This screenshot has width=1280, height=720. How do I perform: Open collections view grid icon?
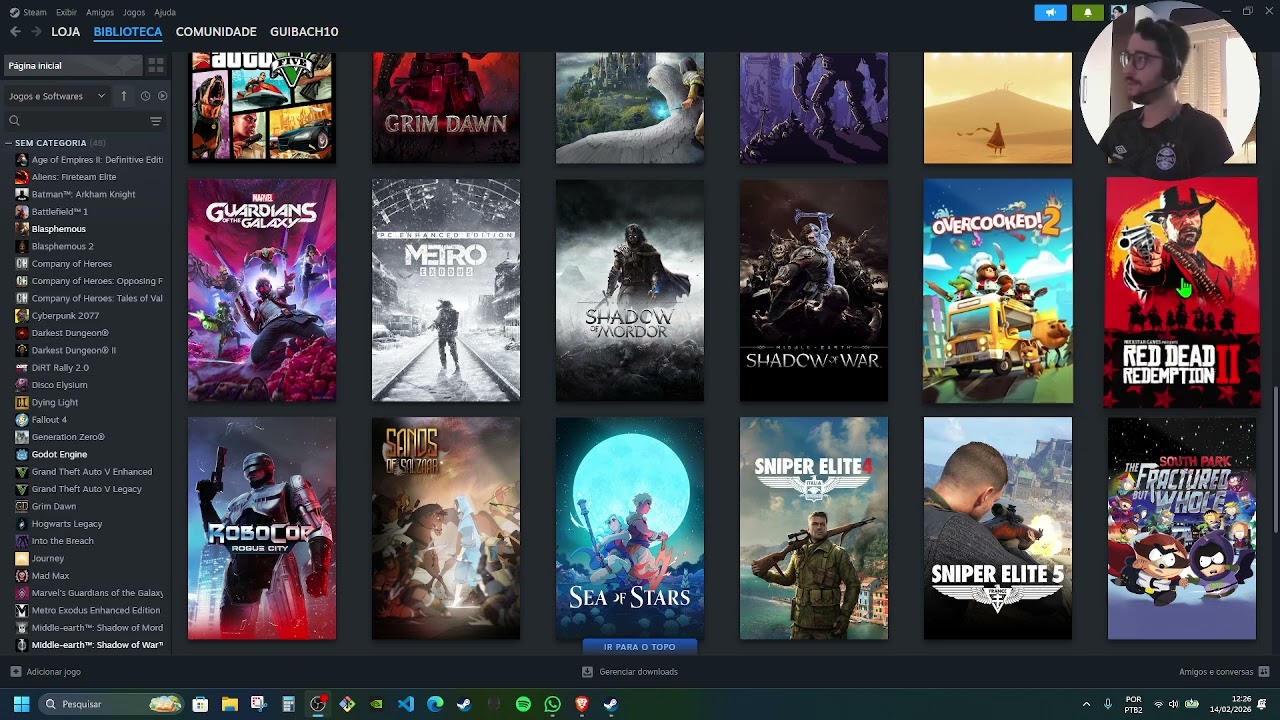pos(156,65)
